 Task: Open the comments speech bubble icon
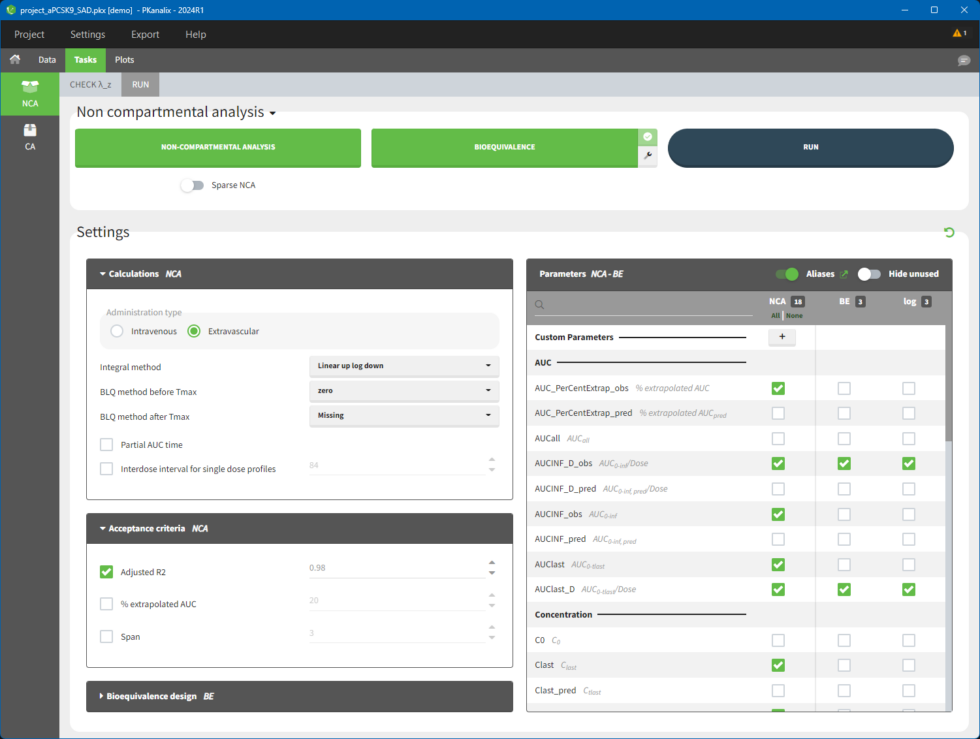tap(963, 61)
